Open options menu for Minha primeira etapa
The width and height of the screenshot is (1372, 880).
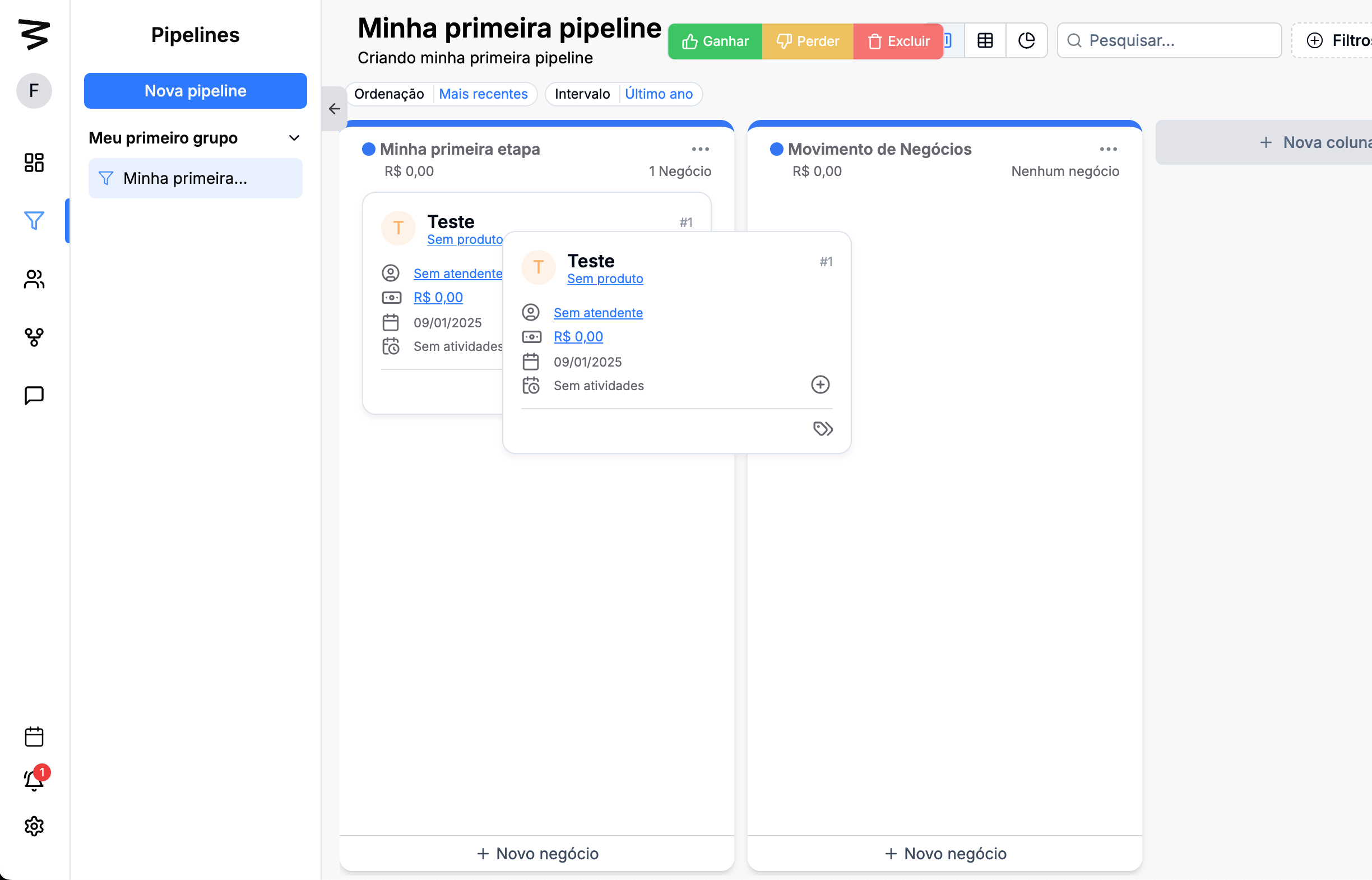tap(700, 149)
